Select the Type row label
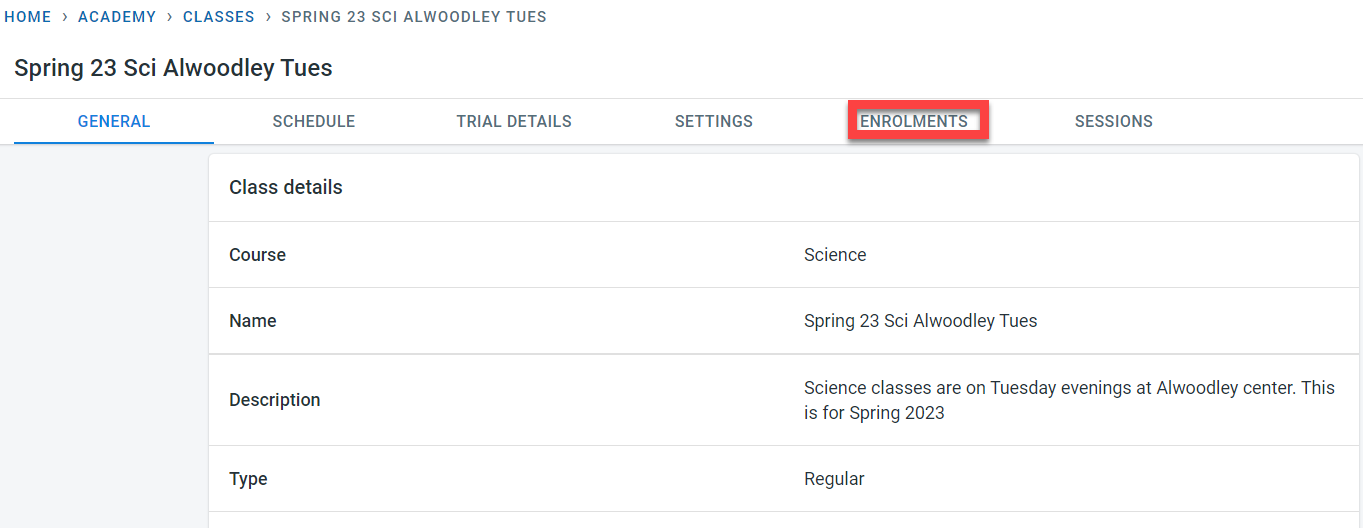 (x=248, y=479)
